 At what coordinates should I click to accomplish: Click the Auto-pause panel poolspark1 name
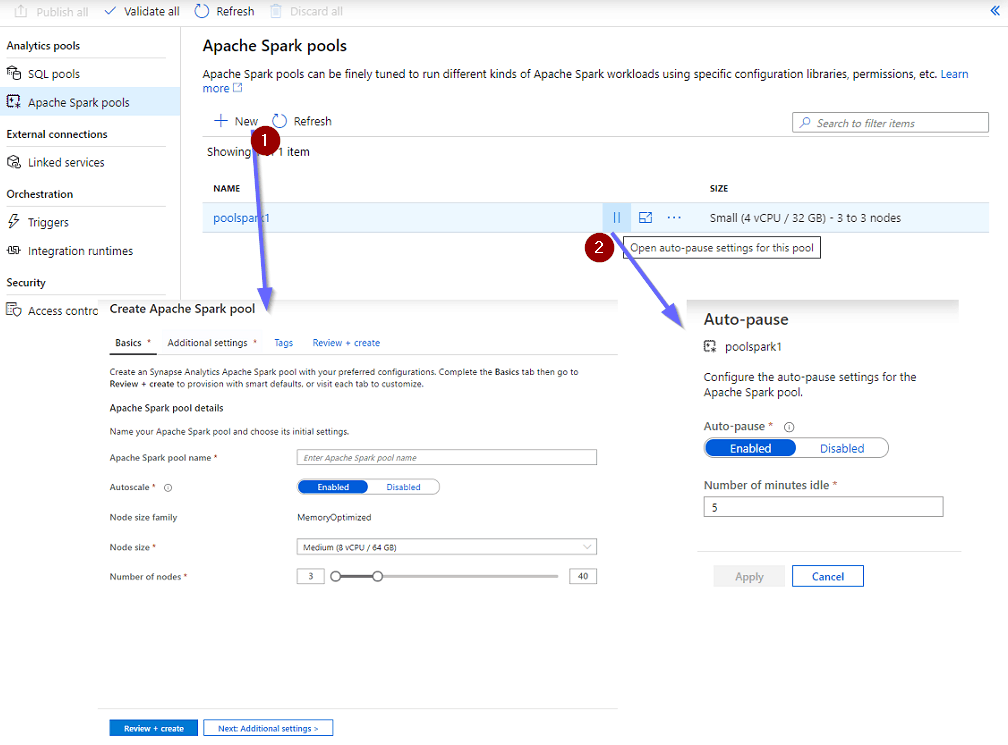point(753,346)
